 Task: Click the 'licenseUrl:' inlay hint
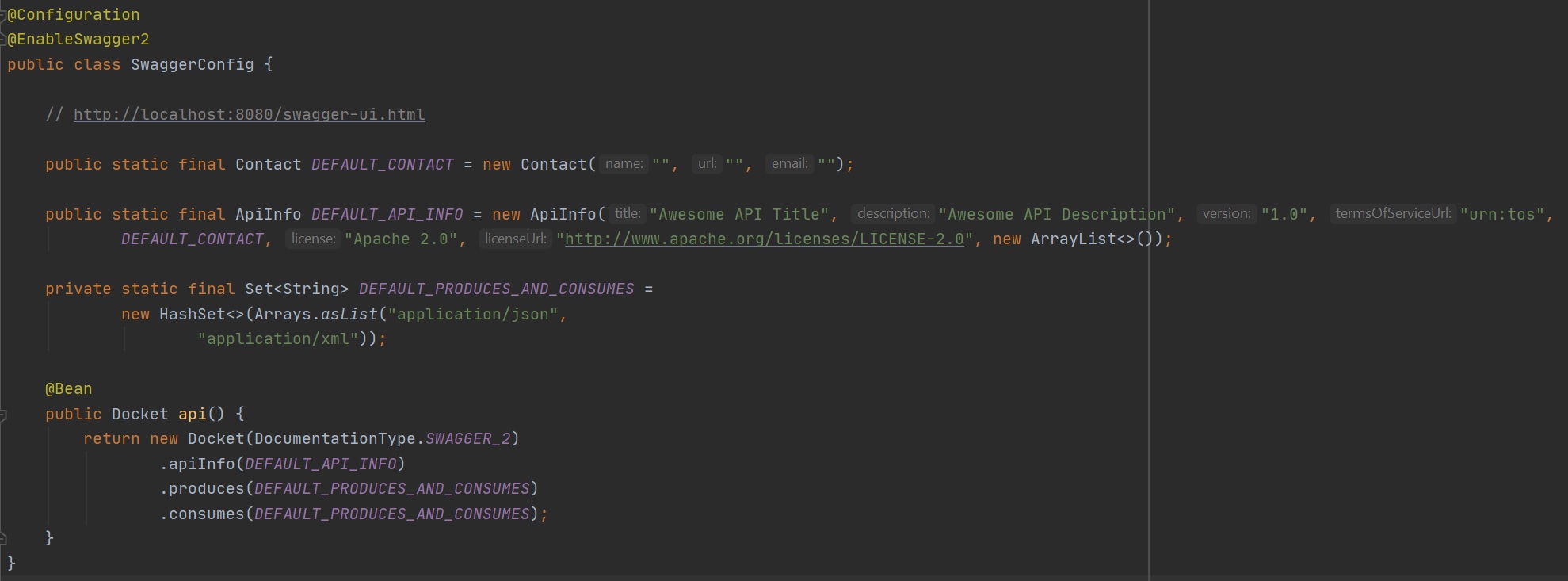point(515,239)
